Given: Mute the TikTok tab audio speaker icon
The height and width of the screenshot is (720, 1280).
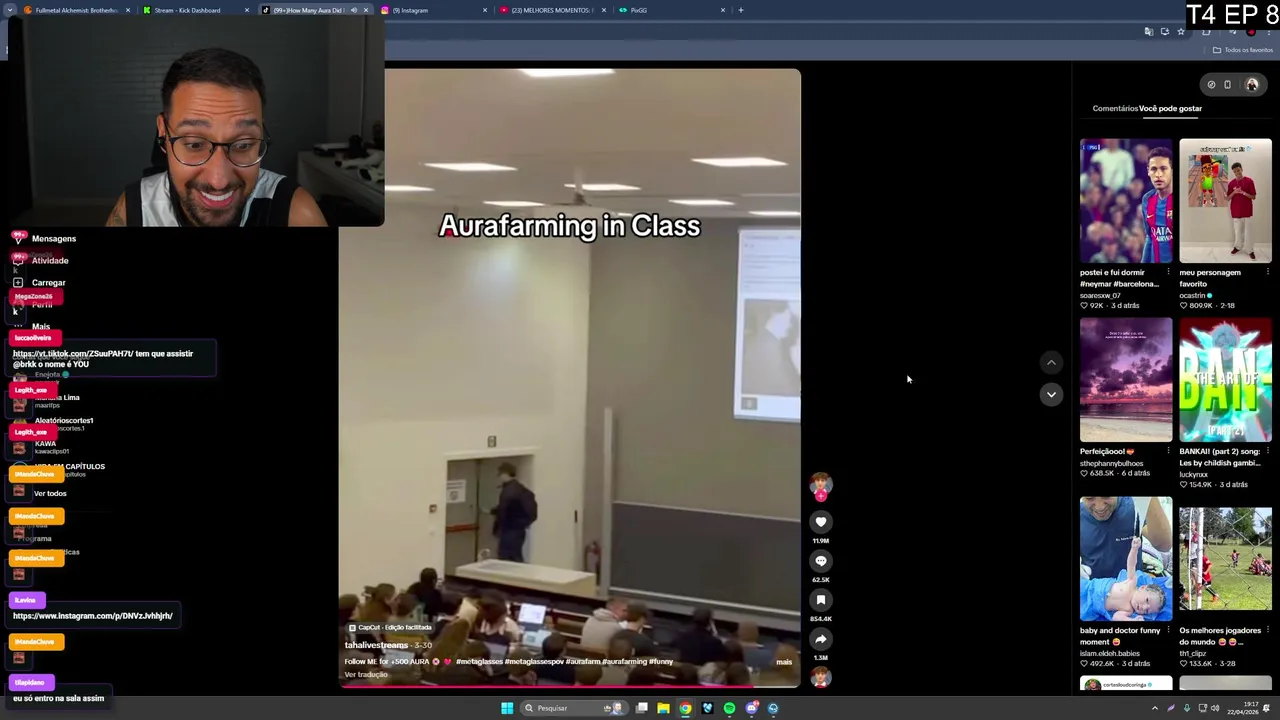Looking at the screenshot, I should 353,10.
